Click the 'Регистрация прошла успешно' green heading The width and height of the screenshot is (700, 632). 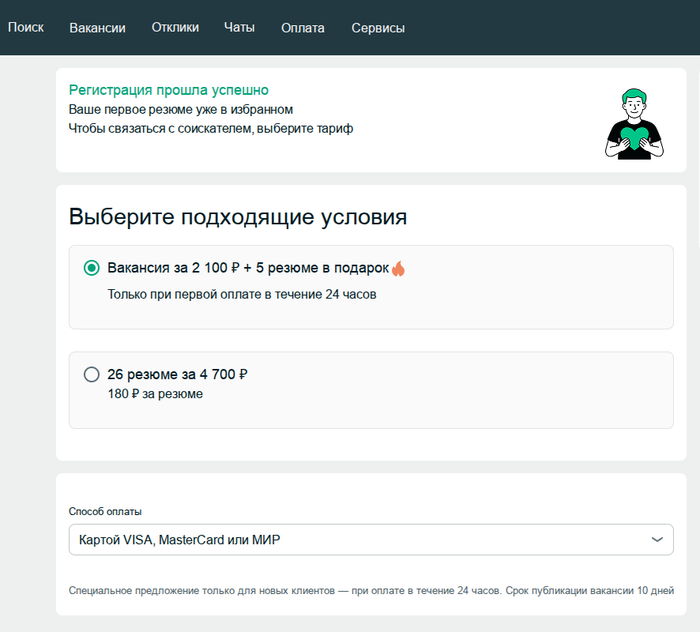[x=168, y=90]
